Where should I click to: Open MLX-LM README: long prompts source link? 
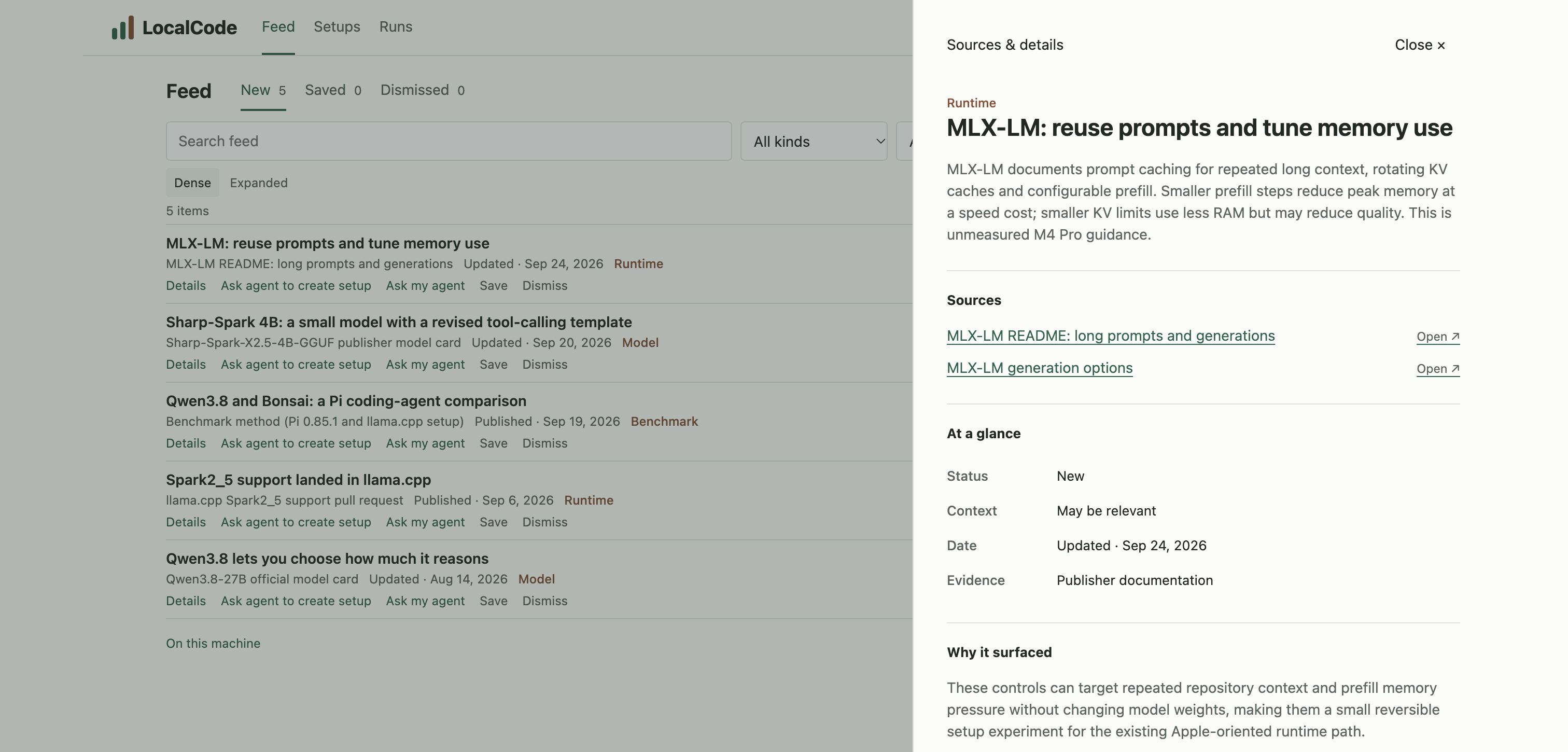(x=1110, y=336)
